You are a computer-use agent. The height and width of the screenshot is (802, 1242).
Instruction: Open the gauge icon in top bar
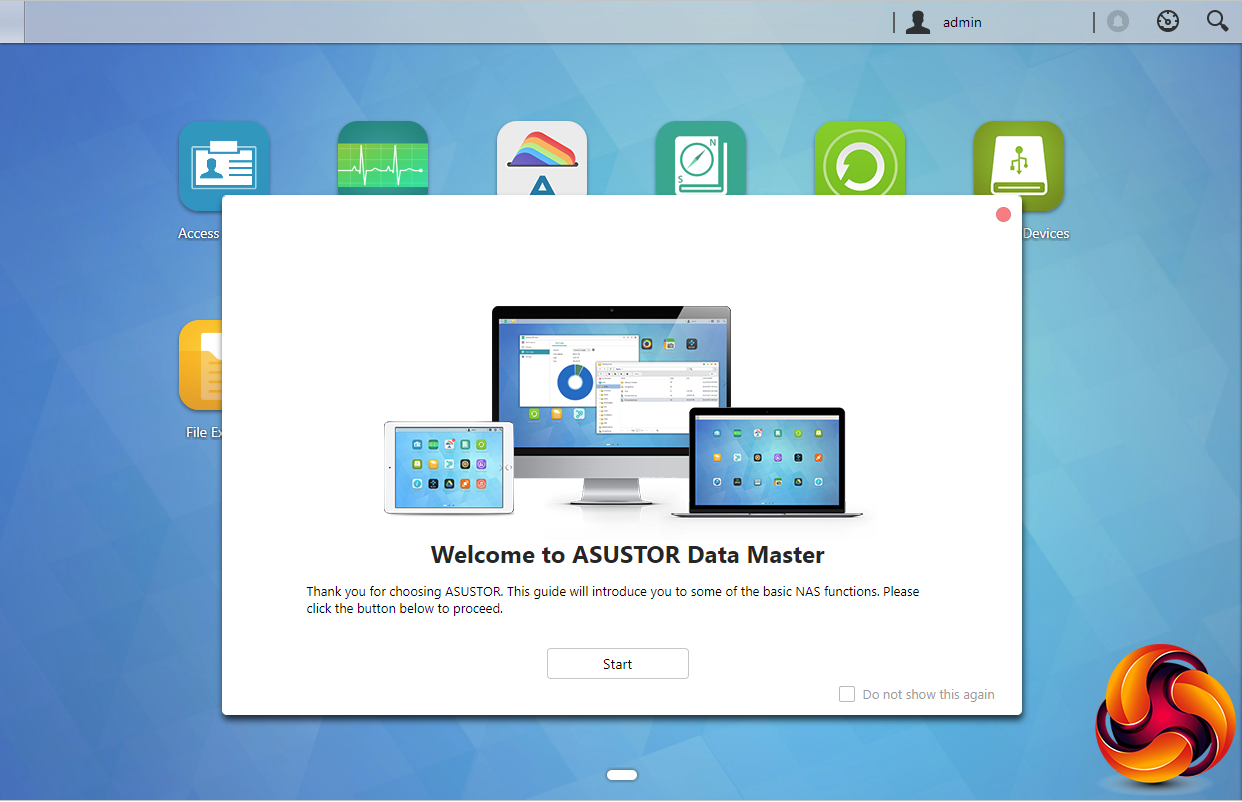click(1168, 21)
